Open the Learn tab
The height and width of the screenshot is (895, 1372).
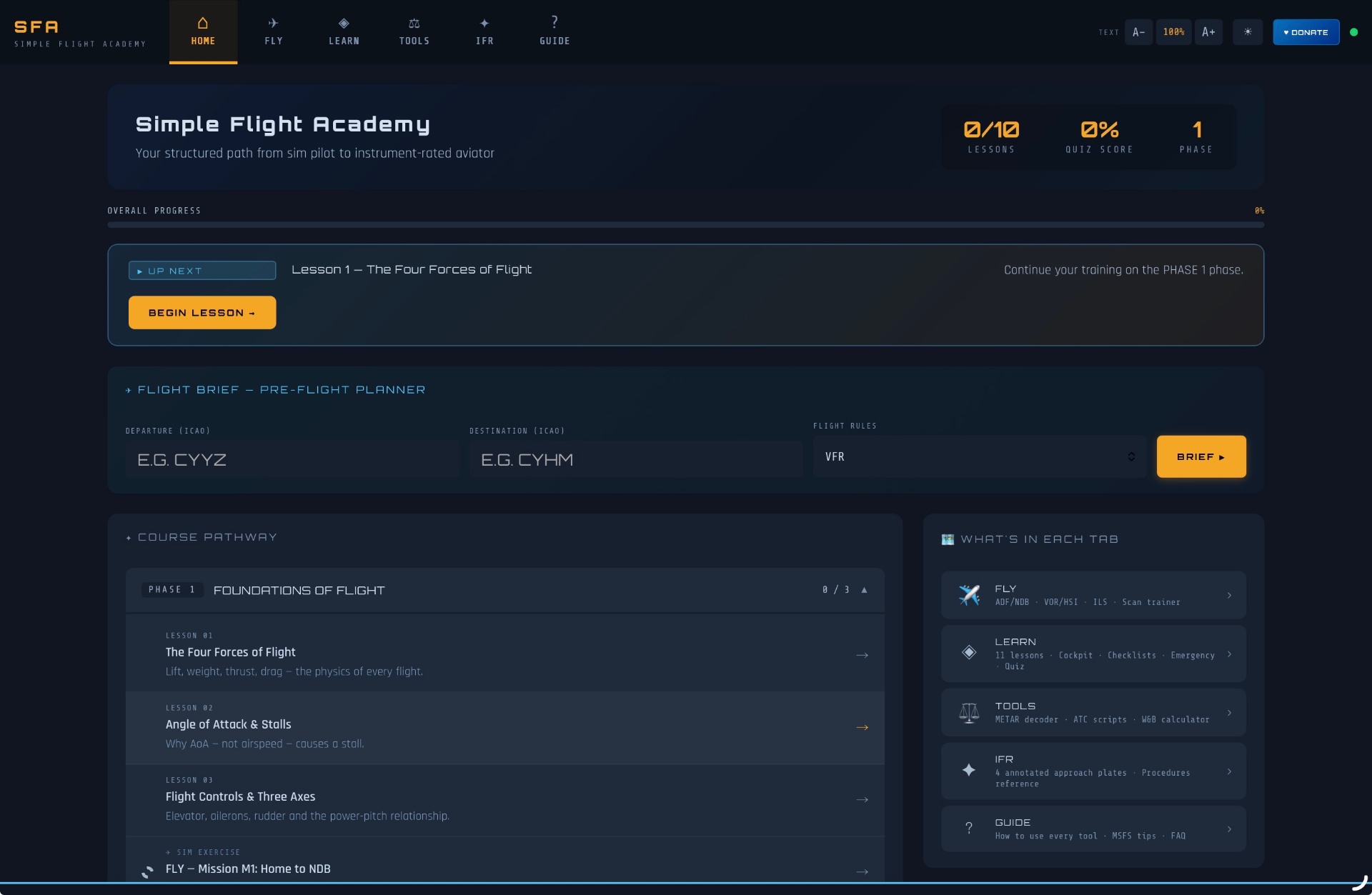[344, 32]
